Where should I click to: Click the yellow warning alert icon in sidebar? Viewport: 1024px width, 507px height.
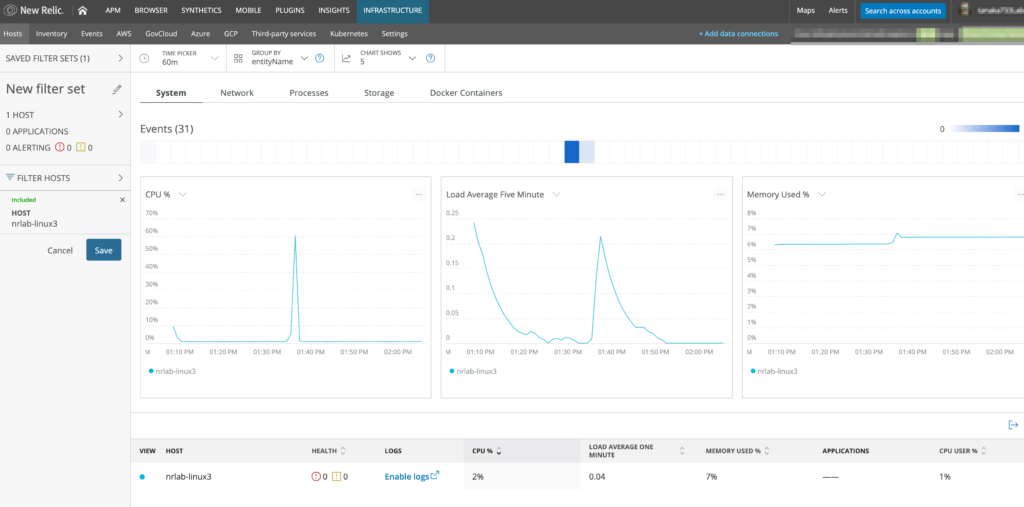click(x=81, y=148)
